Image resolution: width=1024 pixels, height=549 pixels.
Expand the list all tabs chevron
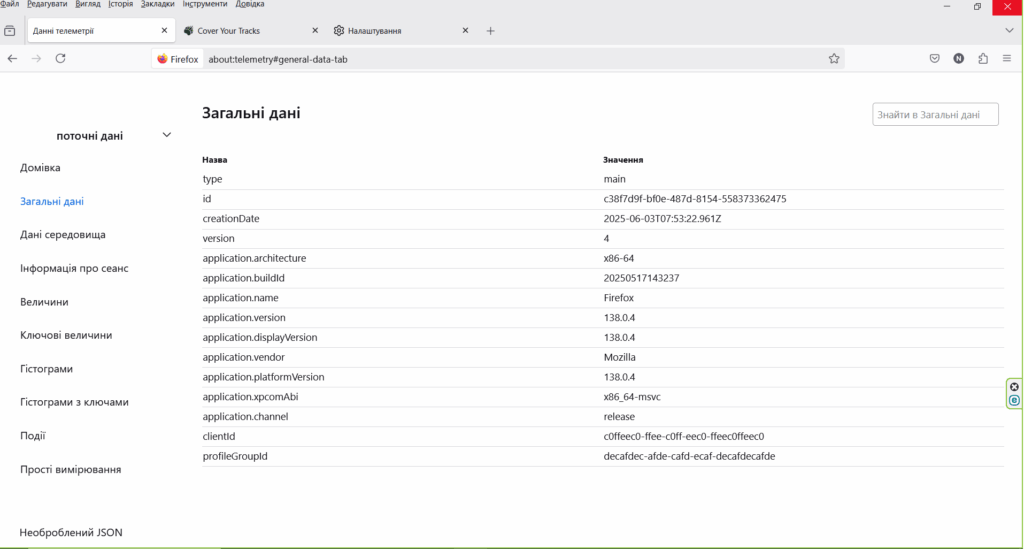1009,31
